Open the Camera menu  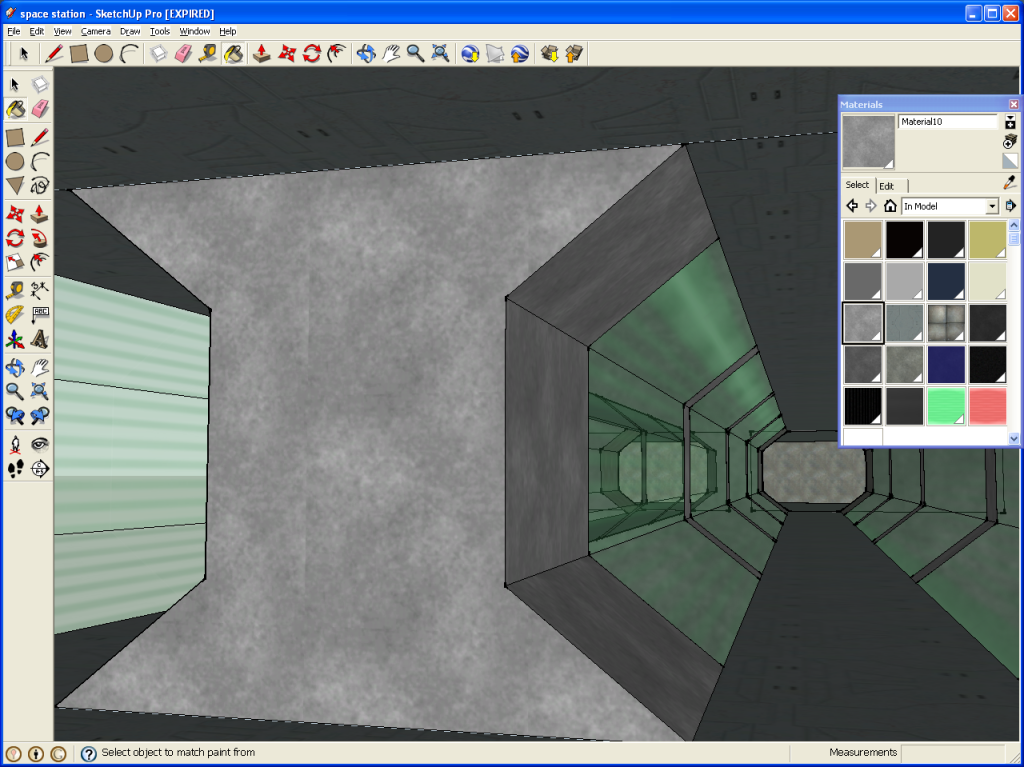pyautogui.click(x=95, y=31)
